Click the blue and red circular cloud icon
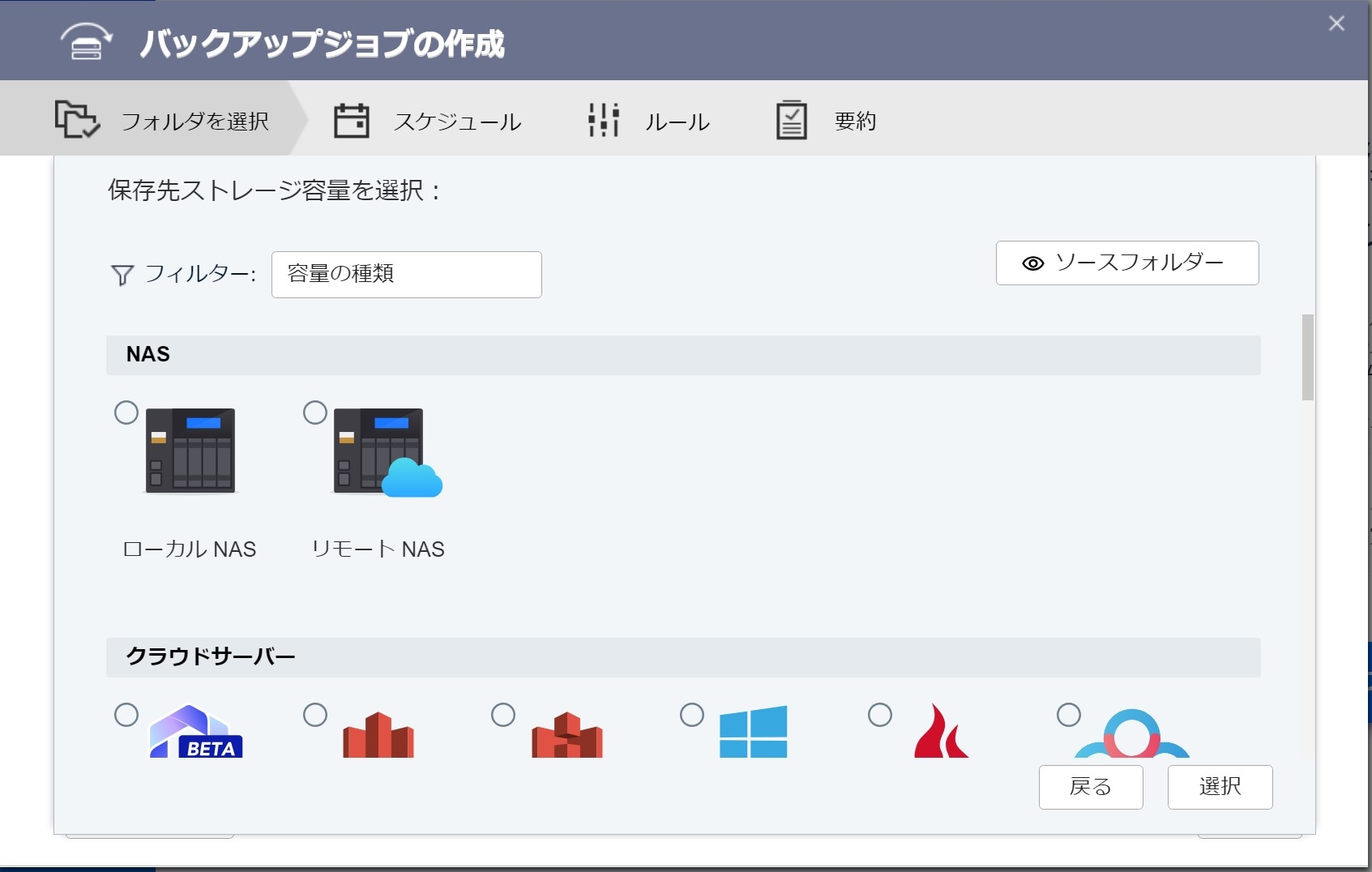Viewport: 1372px width, 872px height. [x=1131, y=735]
